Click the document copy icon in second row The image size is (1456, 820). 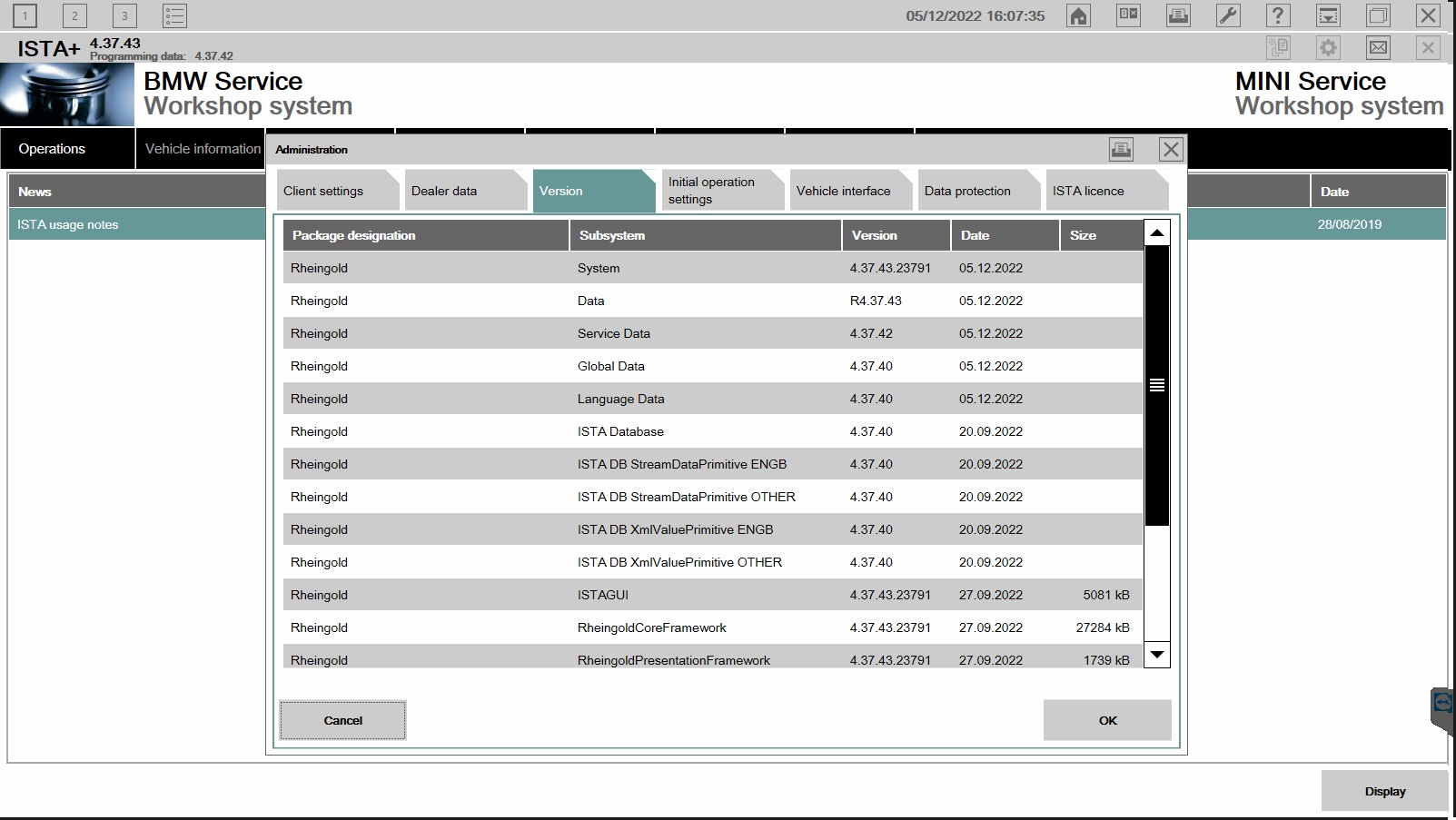[1278, 47]
